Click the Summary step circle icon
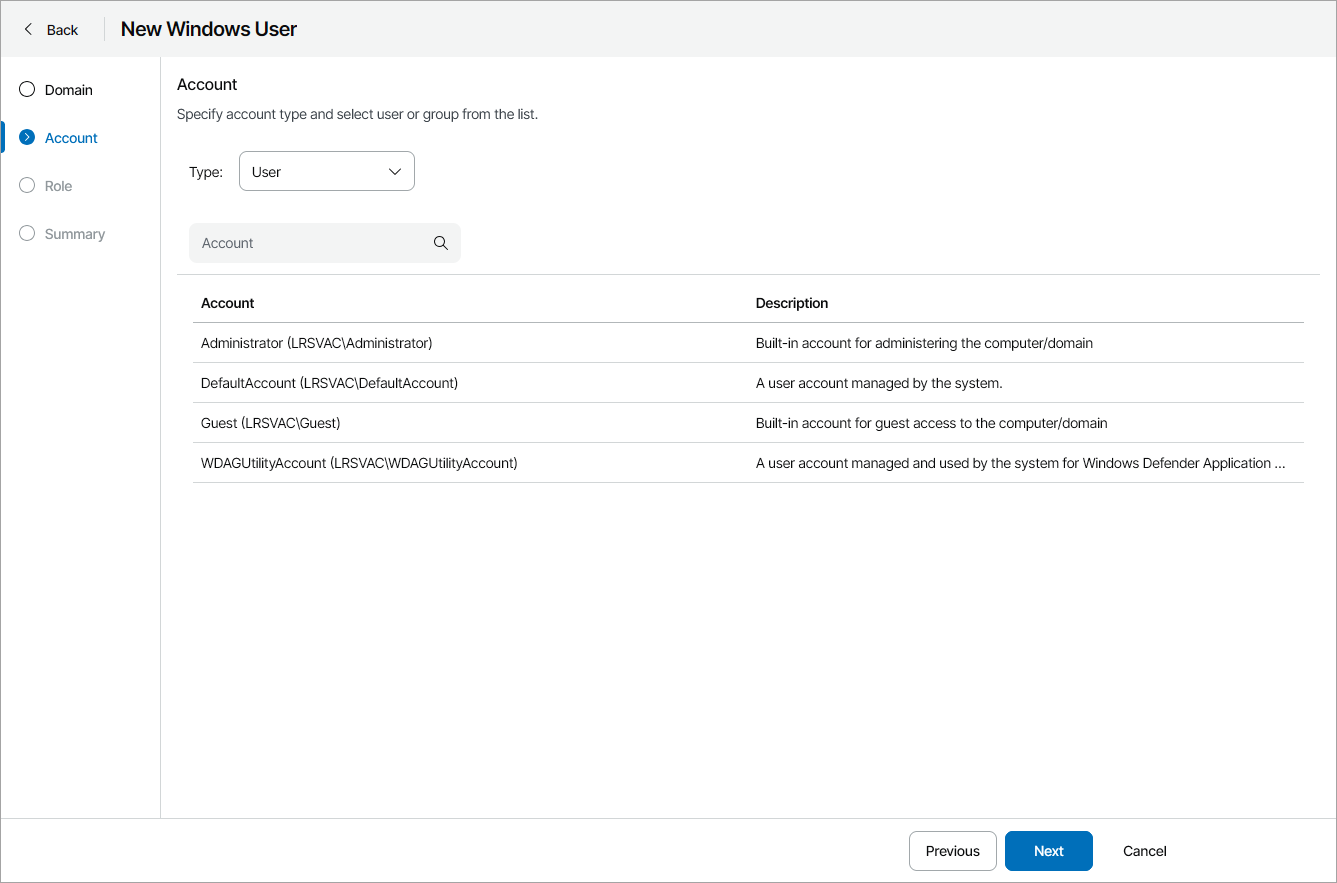1337x883 pixels. (x=27, y=234)
